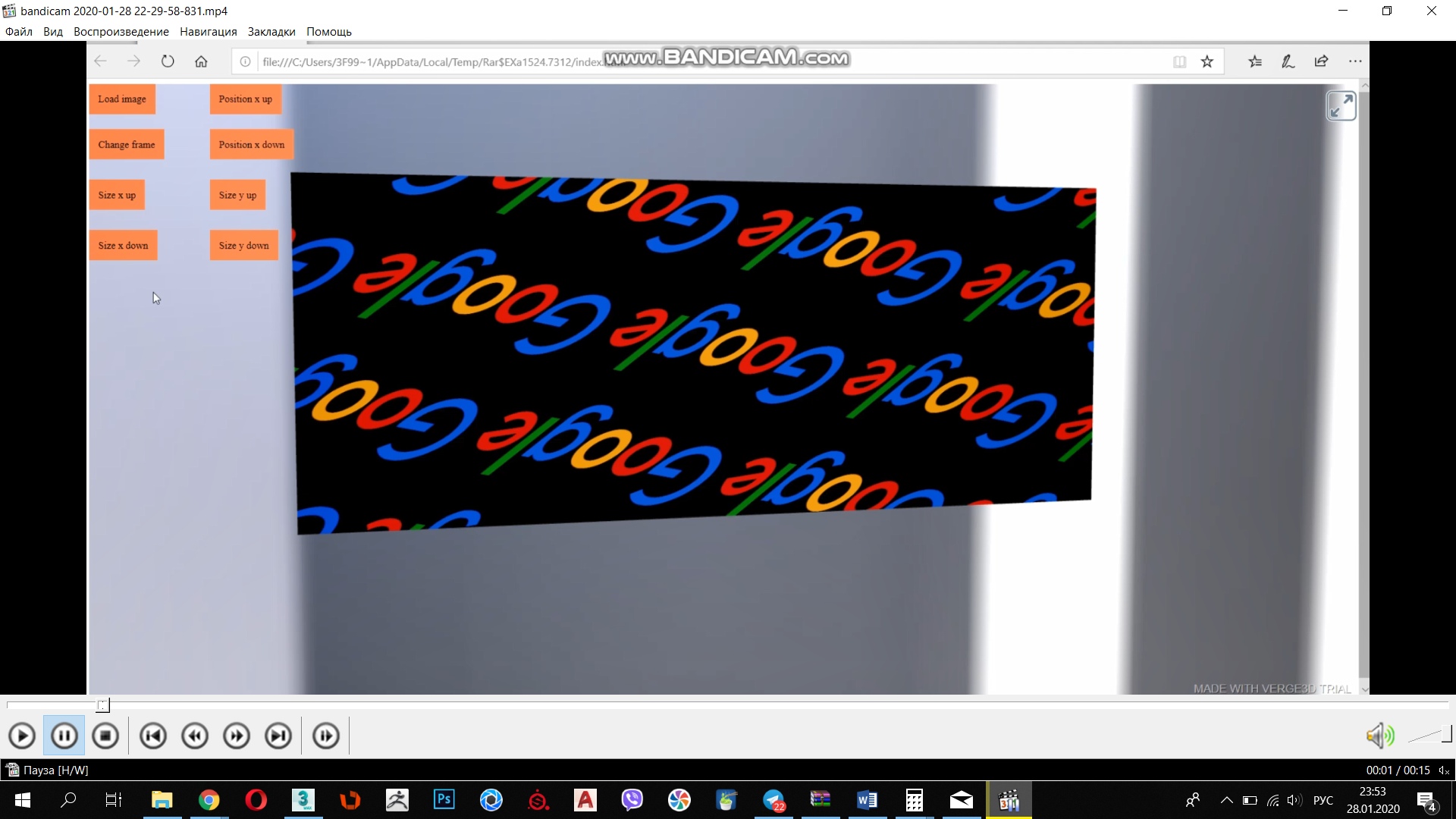The image size is (1456, 819).
Task: Click the site information icon in address bar
Action: pyautogui.click(x=245, y=62)
